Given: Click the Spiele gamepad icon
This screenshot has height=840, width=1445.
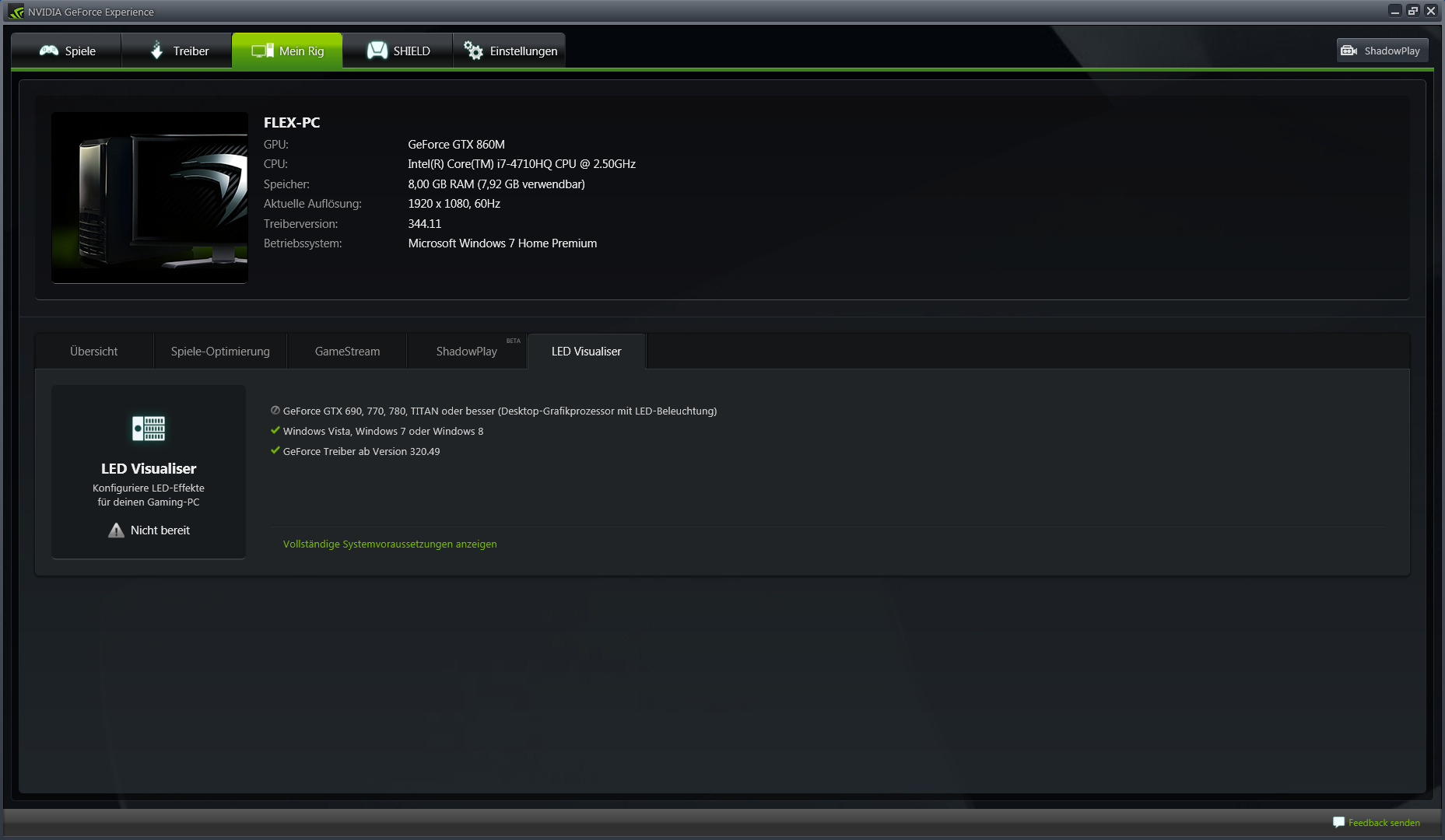Looking at the screenshot, I should pyautogui.click(x=49, y=51).
